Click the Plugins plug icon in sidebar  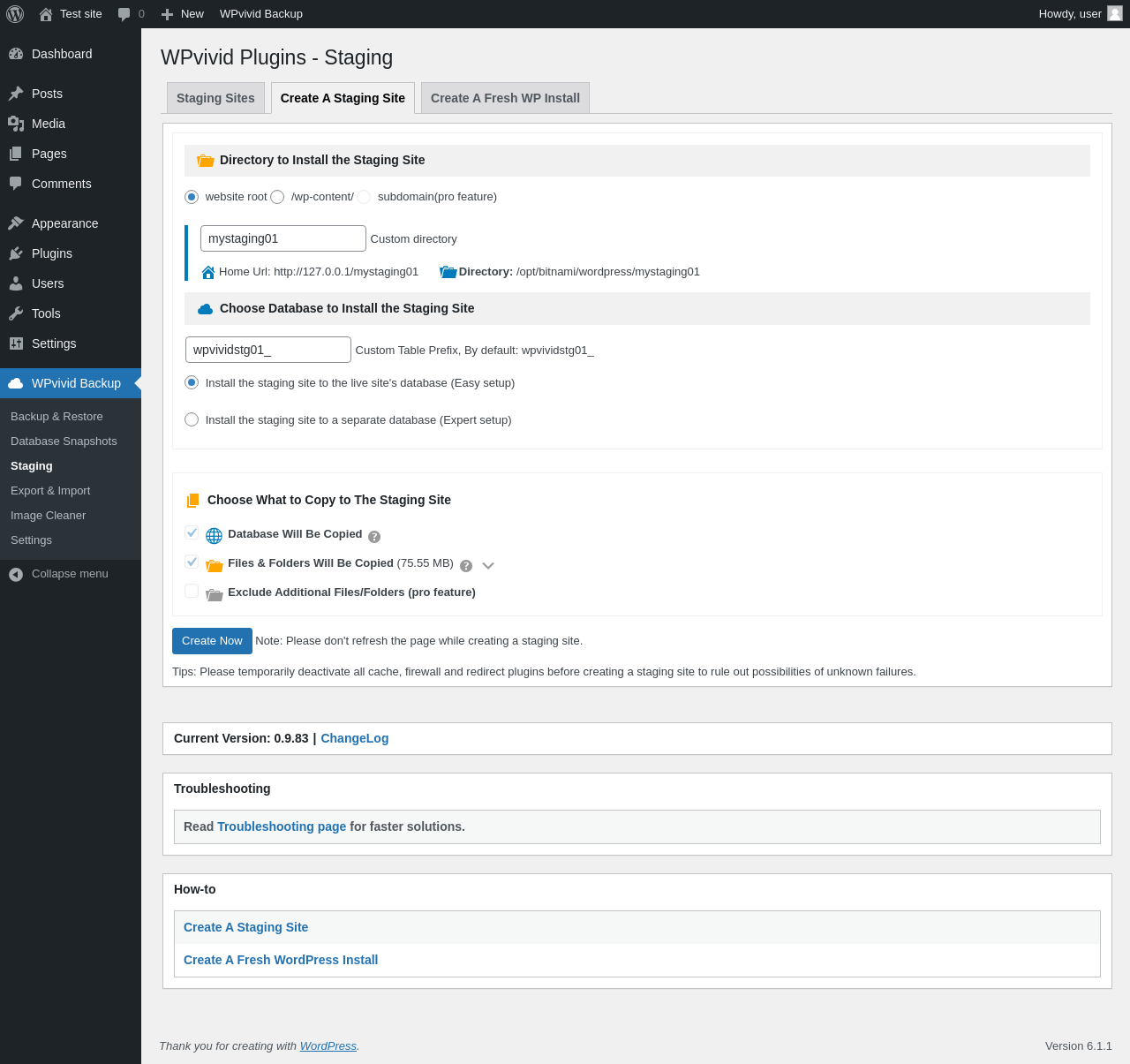tap(16, 253)
